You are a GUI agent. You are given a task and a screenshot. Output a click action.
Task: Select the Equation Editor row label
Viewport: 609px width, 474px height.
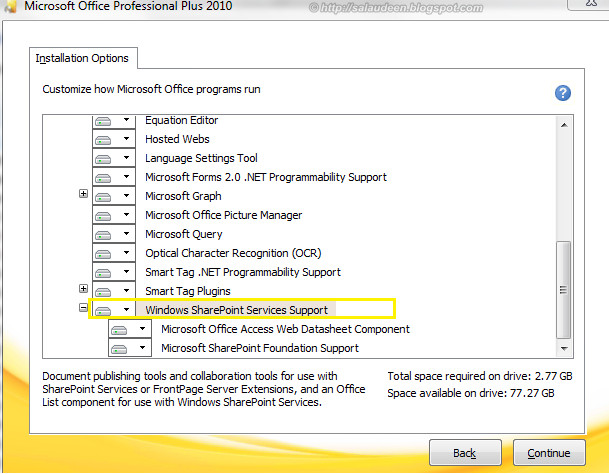point(181,120)
